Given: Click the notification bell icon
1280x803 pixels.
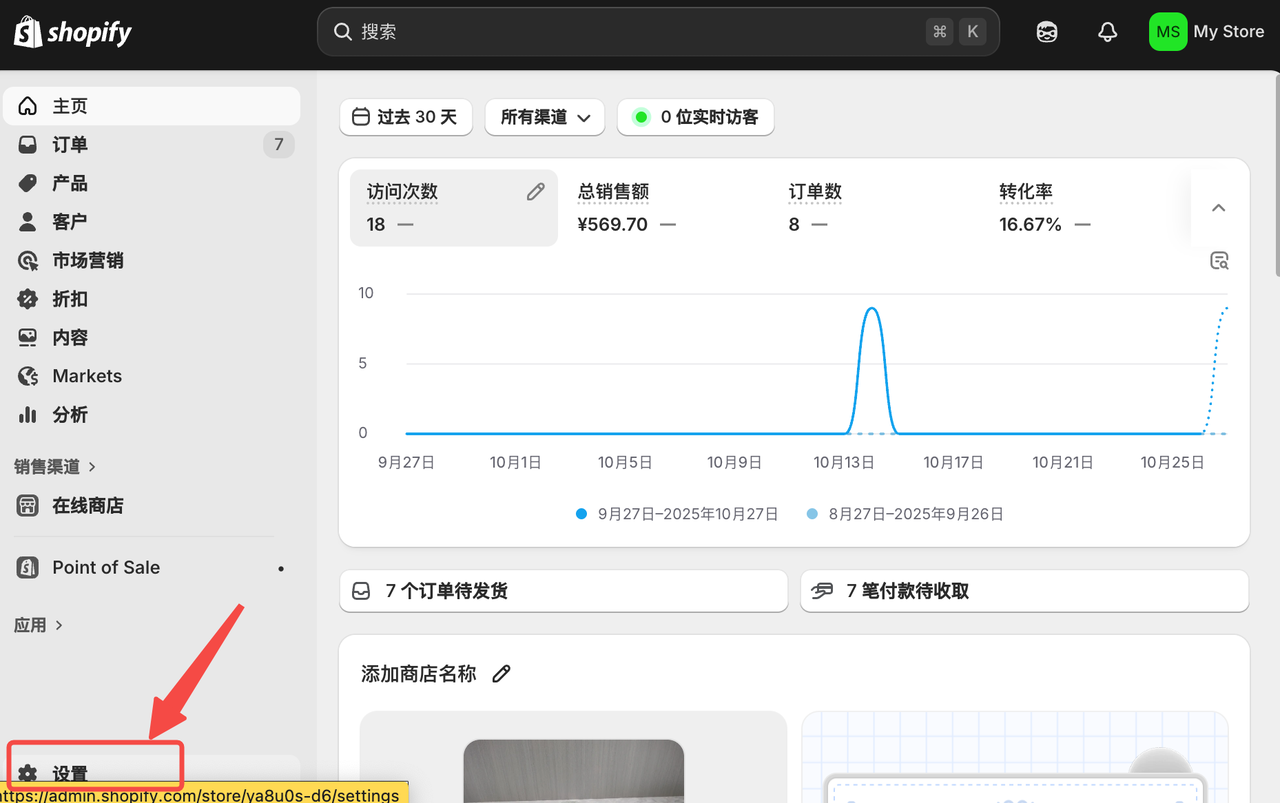Looking at the screenshot, I should coord(1107,31).
